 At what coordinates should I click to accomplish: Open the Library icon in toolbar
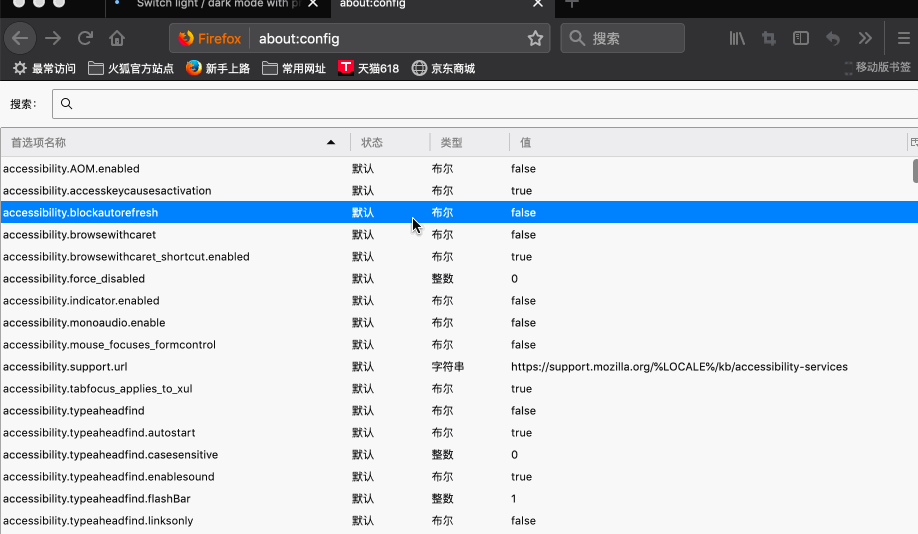(x=737, y=39)
